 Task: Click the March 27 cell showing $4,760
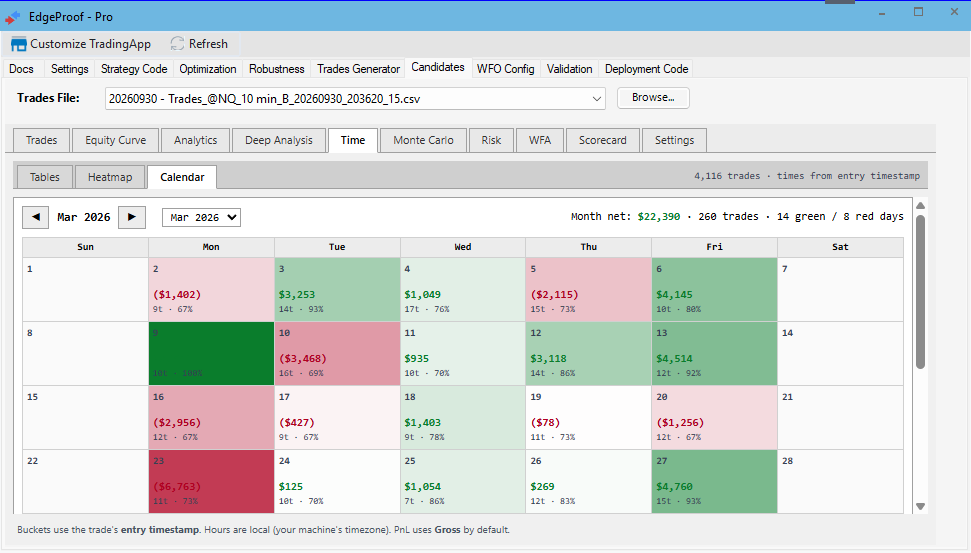click(715, 481)
